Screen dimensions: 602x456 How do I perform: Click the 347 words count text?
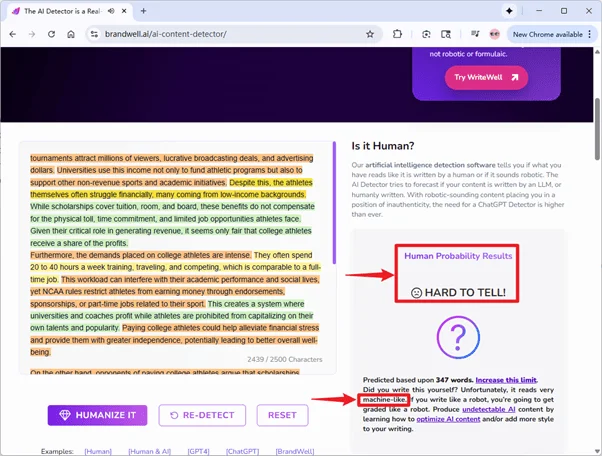coord(455,380)
